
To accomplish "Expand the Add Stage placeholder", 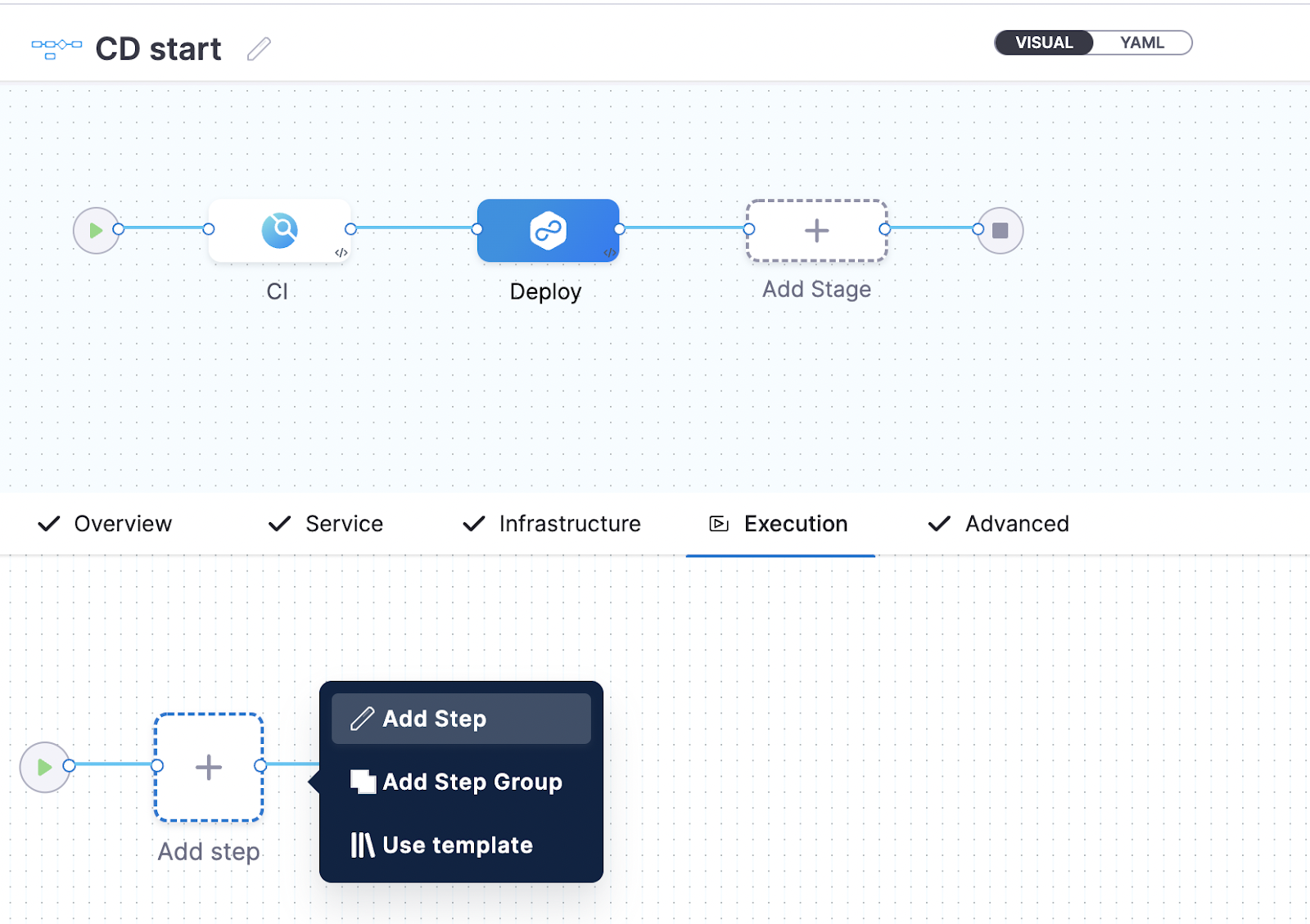I will tap(815, 230).
